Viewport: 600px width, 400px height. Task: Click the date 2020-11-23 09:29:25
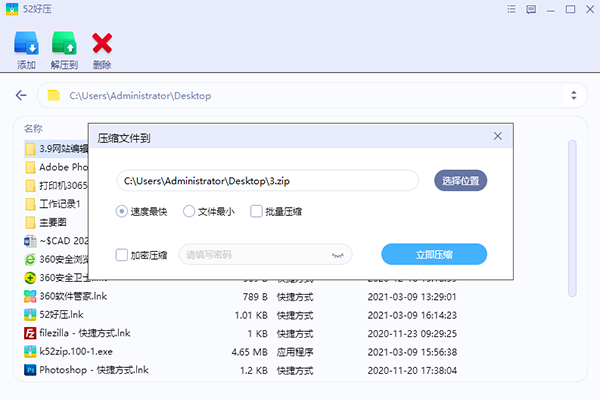pos(412,333)
